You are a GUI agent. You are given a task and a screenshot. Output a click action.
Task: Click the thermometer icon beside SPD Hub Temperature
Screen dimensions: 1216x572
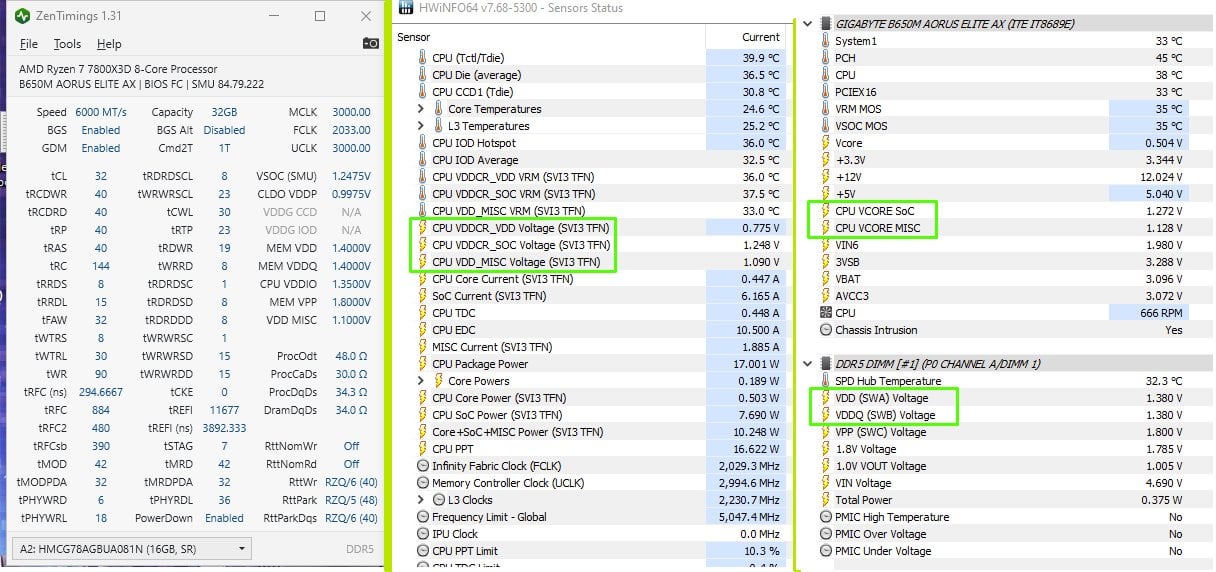click(x=825, y=381)
